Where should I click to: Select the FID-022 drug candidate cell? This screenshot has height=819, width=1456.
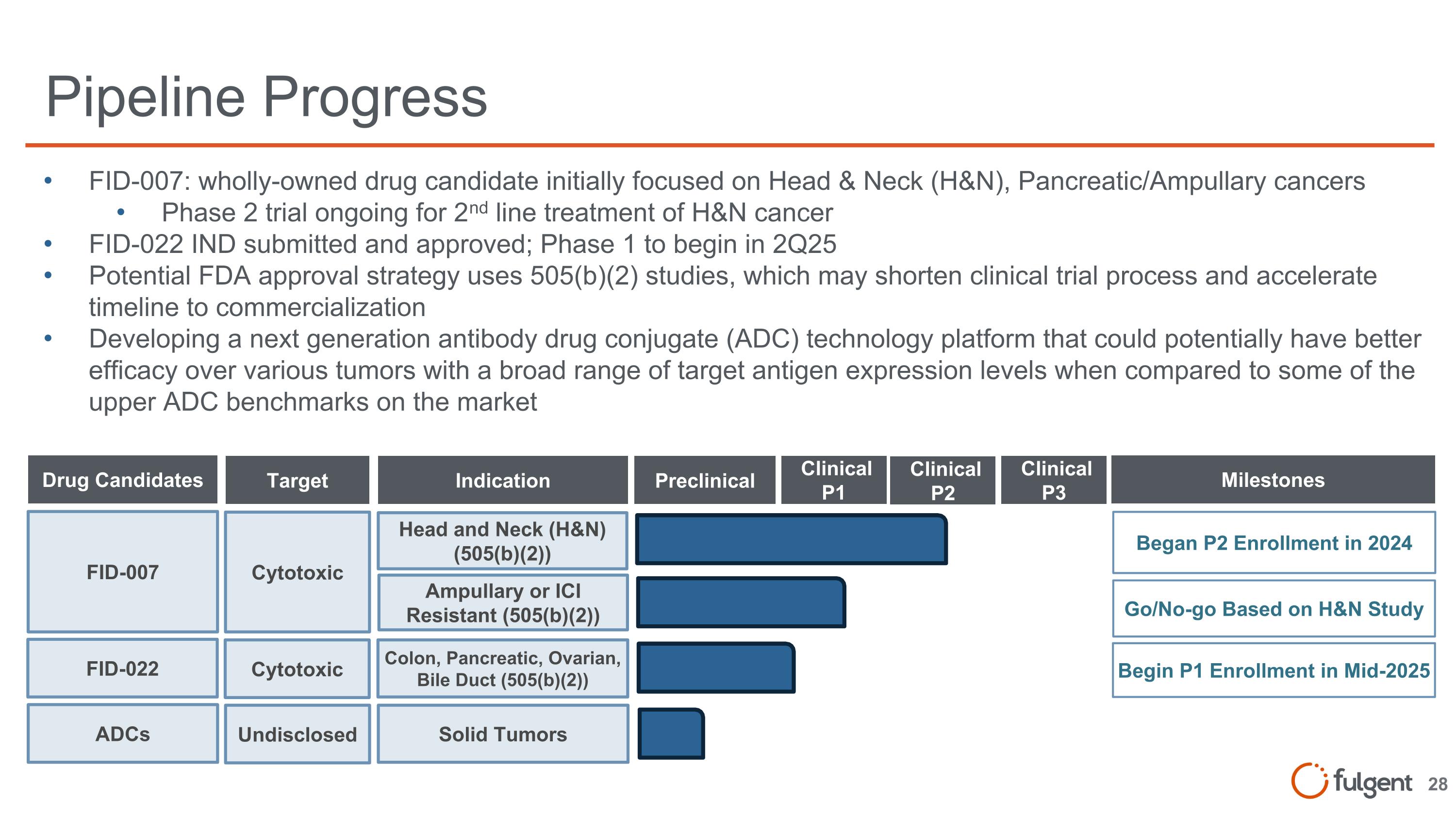[123, 669]
